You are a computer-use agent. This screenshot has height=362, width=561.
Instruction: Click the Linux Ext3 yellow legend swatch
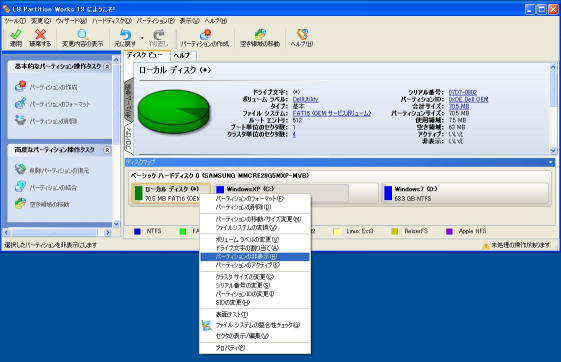point(337,231)
